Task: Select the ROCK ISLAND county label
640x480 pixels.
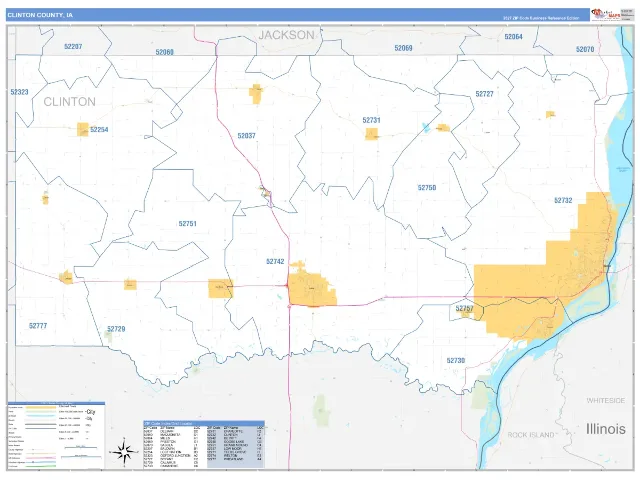Action: (531, 435)
